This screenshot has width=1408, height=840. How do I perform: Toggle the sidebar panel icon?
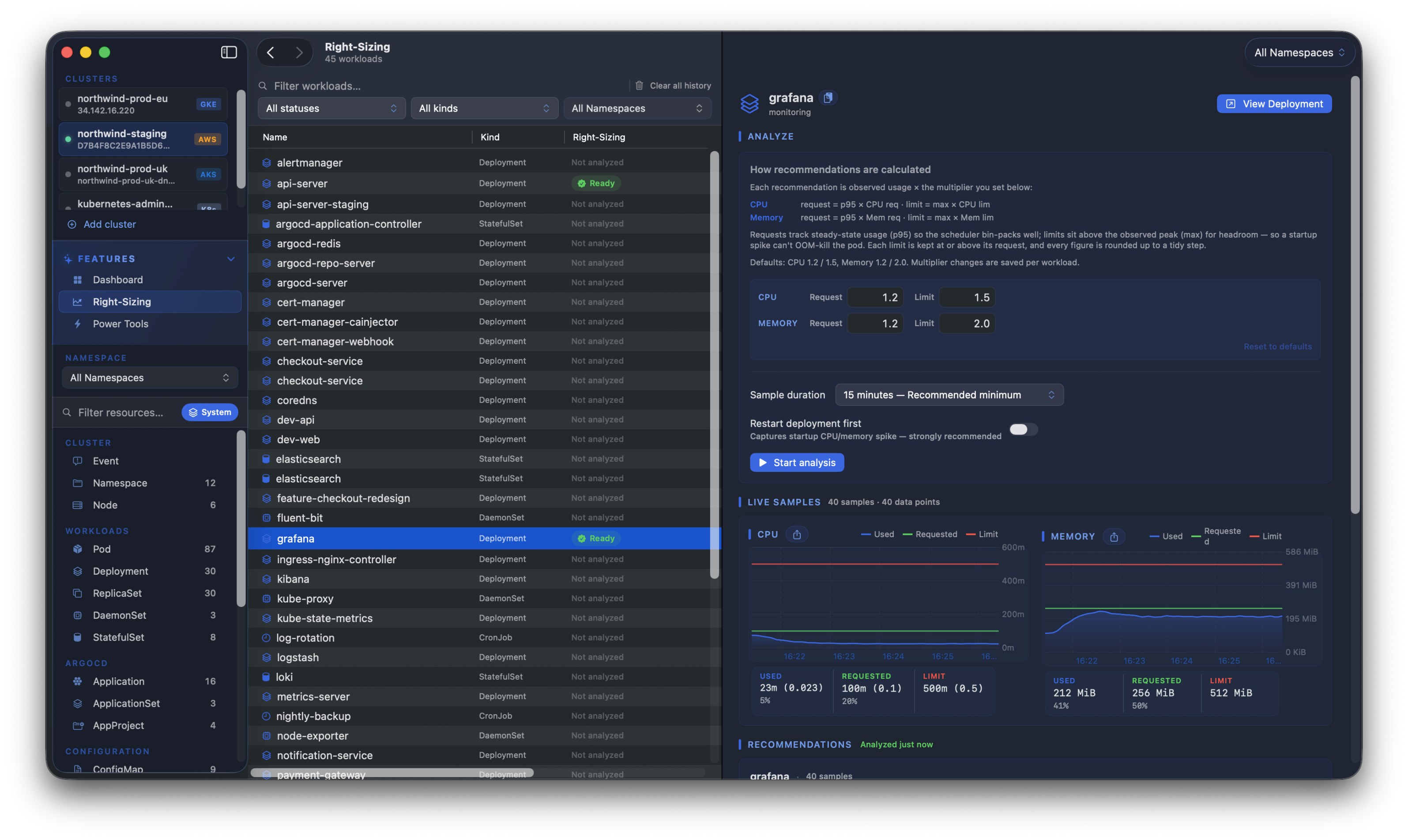click(229, 52)
